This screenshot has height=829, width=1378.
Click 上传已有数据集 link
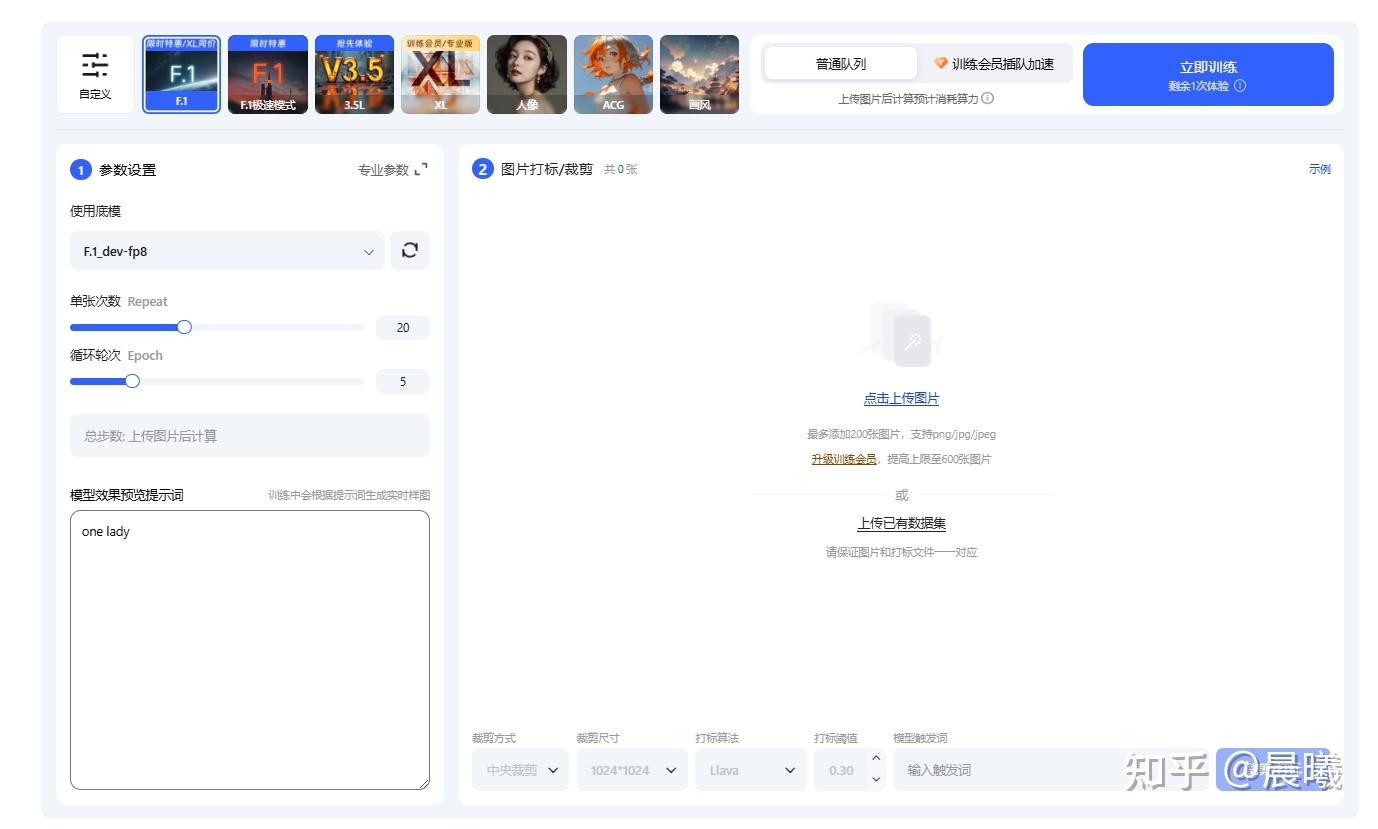tap(902, 523)
